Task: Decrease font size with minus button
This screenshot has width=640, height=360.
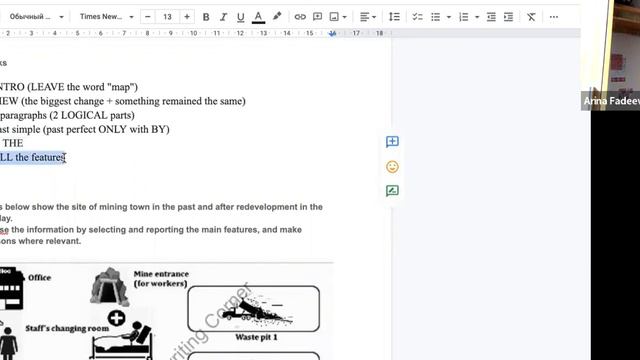Action: (148, 17)
